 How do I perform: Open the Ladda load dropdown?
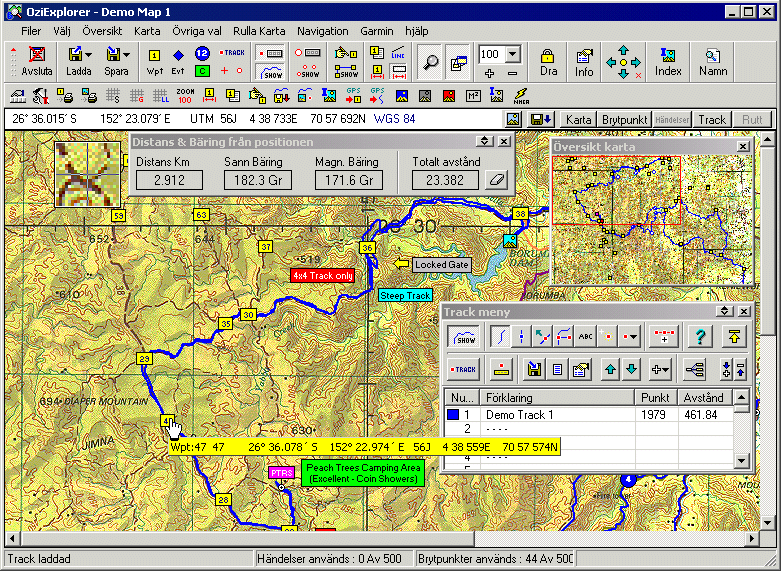[x=89, y=54]
